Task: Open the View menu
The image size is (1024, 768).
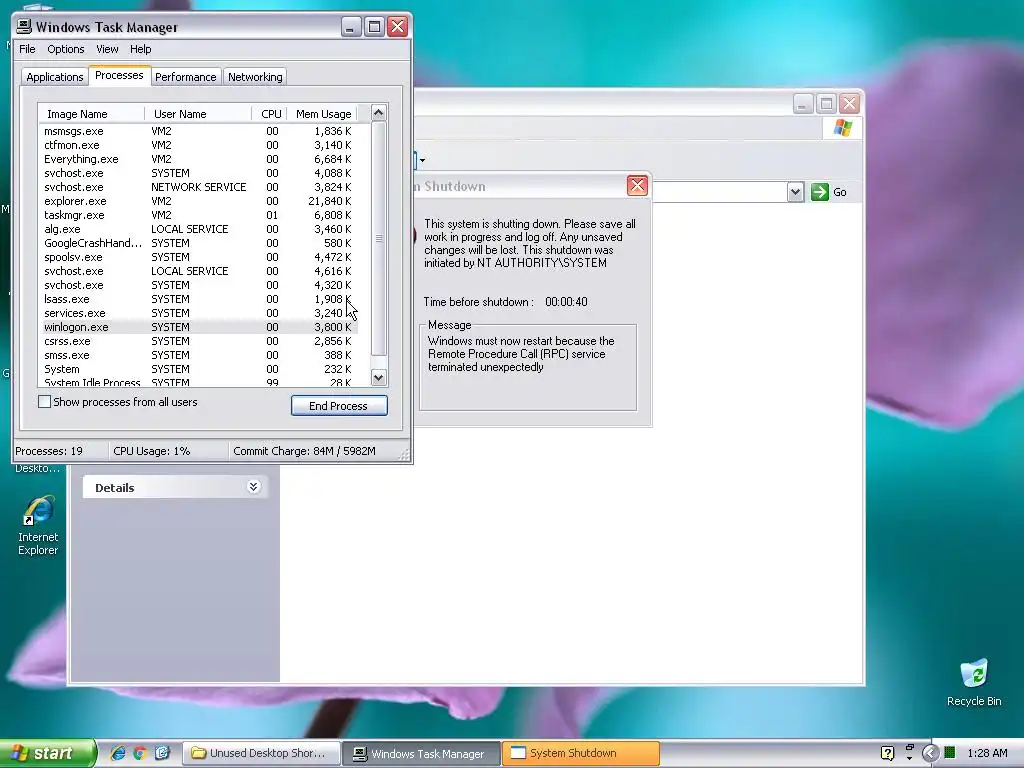Action: [x=107, y=49]
